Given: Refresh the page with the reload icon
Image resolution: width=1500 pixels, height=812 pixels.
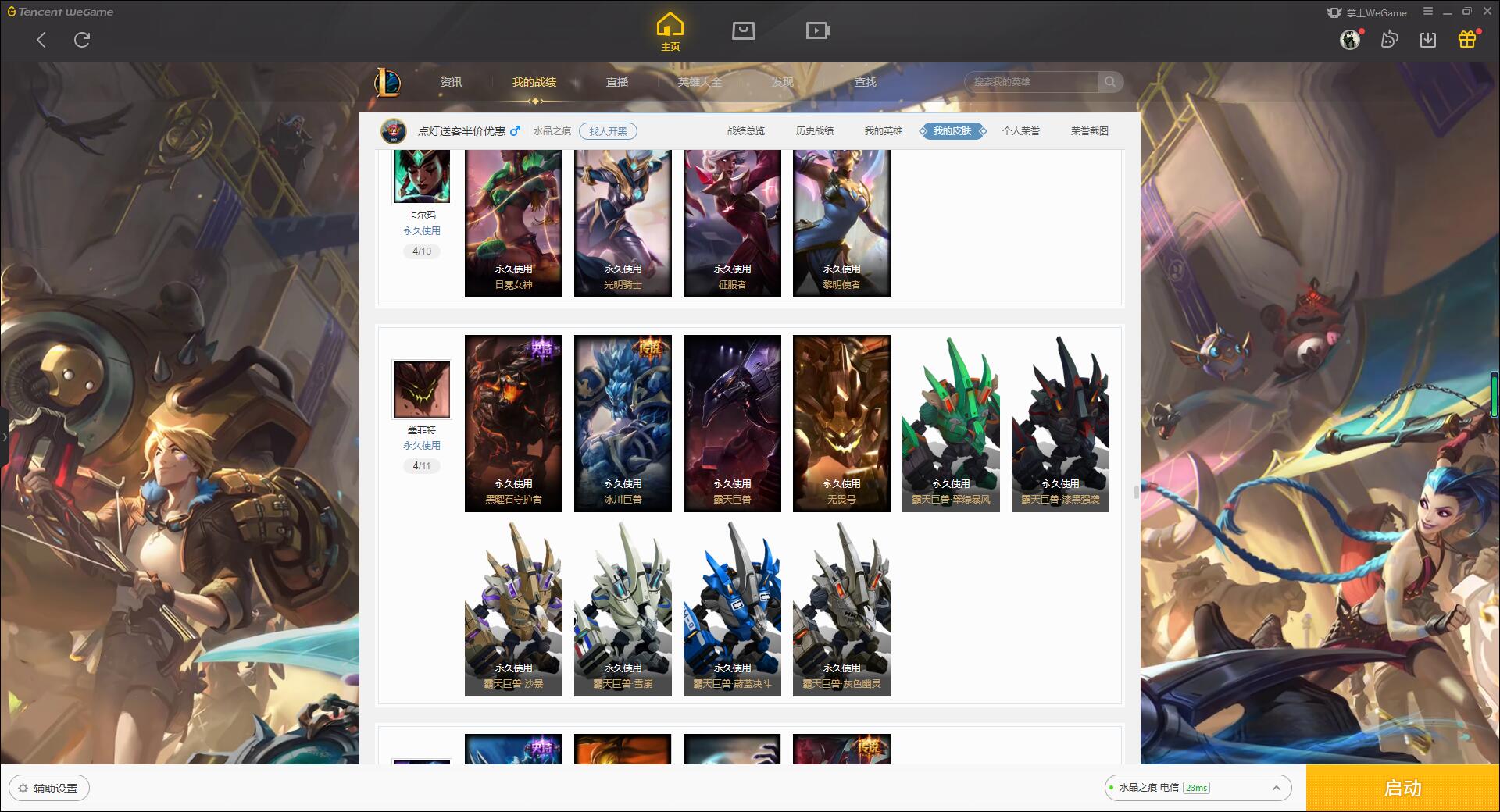Looking at the screenshot, I should [82, 40].
